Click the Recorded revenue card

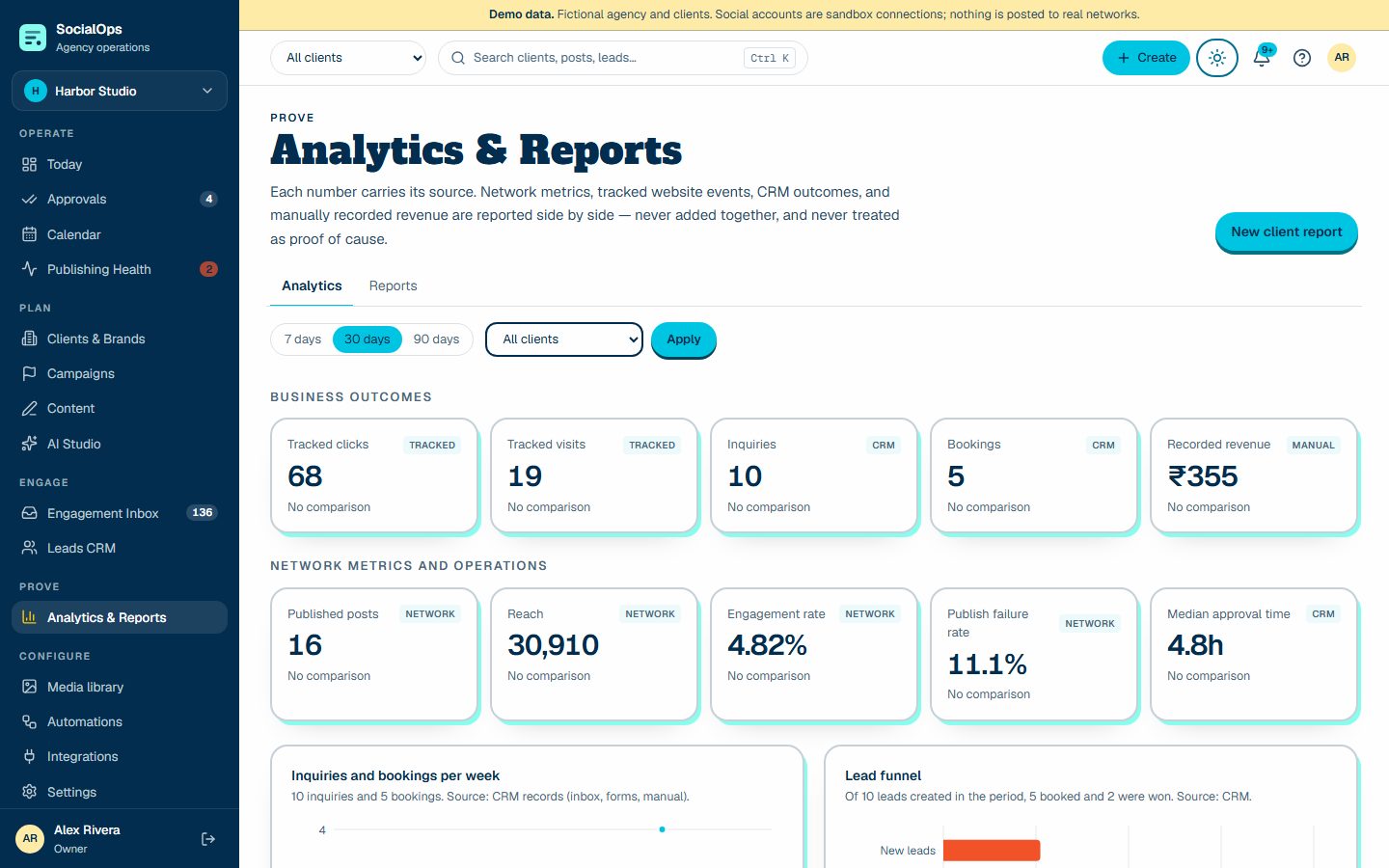click(x=1254, y=475)
